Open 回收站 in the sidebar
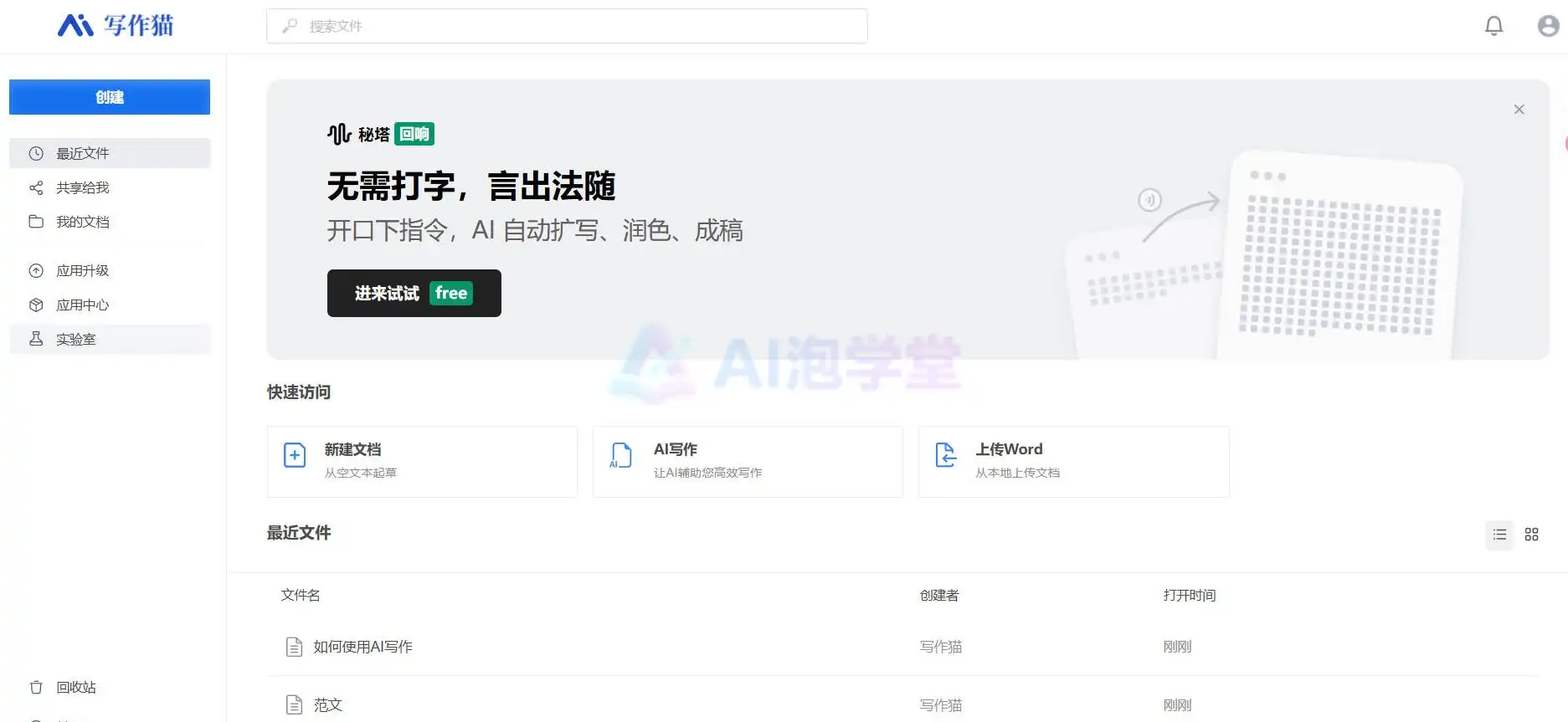The width and height of the screenshot is (1568, 722). click(x=110, y=687)
